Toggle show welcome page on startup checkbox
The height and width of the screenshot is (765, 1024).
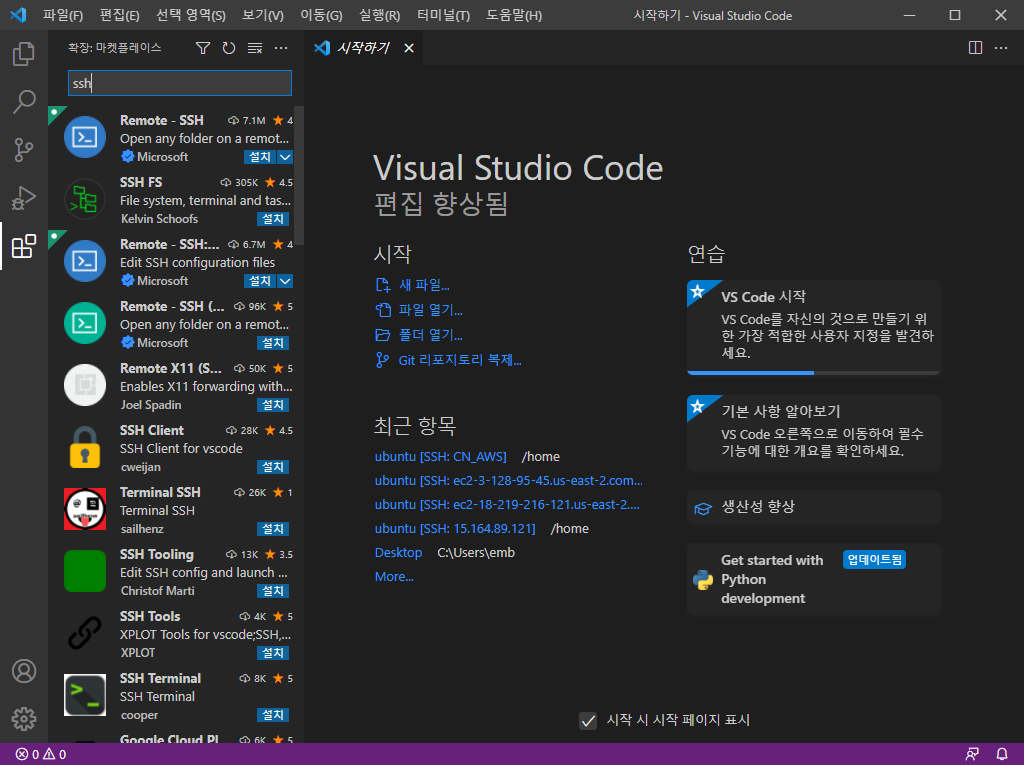(588, 721)
